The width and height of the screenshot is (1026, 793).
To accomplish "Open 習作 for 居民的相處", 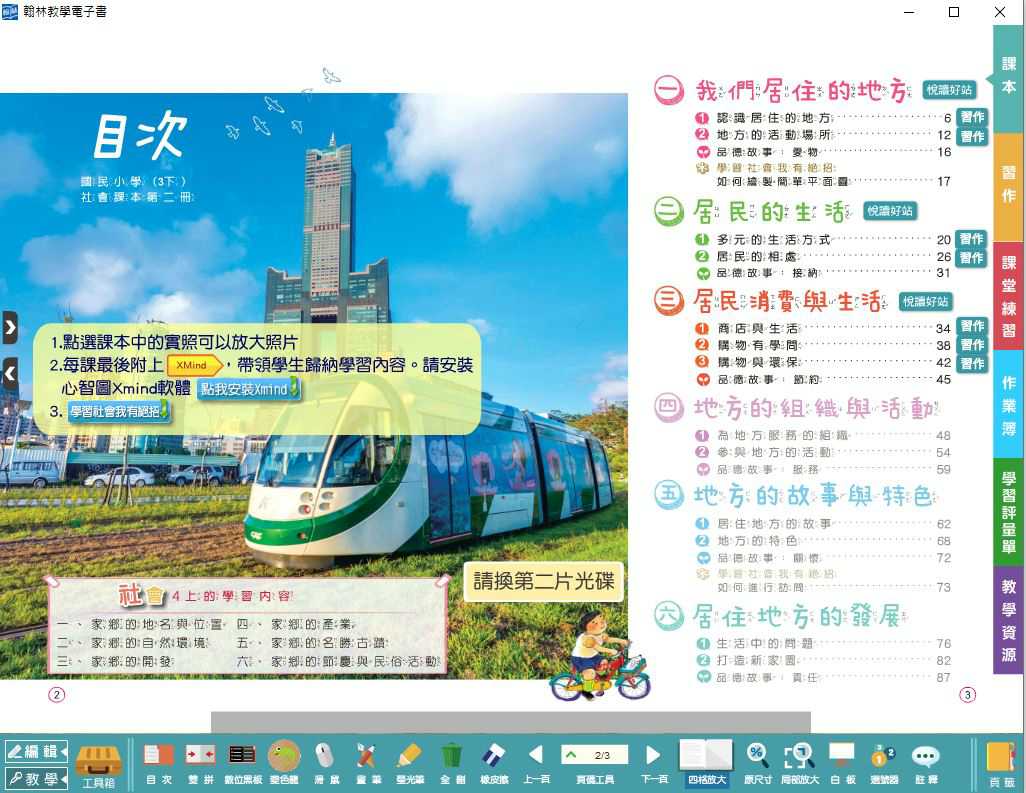I will coord(972,258).
